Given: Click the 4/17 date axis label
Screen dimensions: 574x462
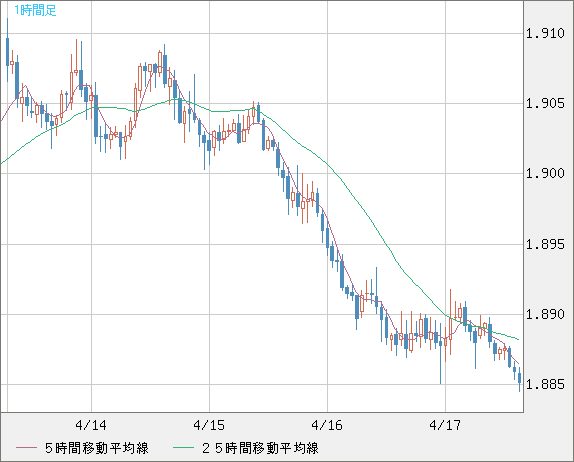Looking at the screenshot, I should click(x=445, y=425).
